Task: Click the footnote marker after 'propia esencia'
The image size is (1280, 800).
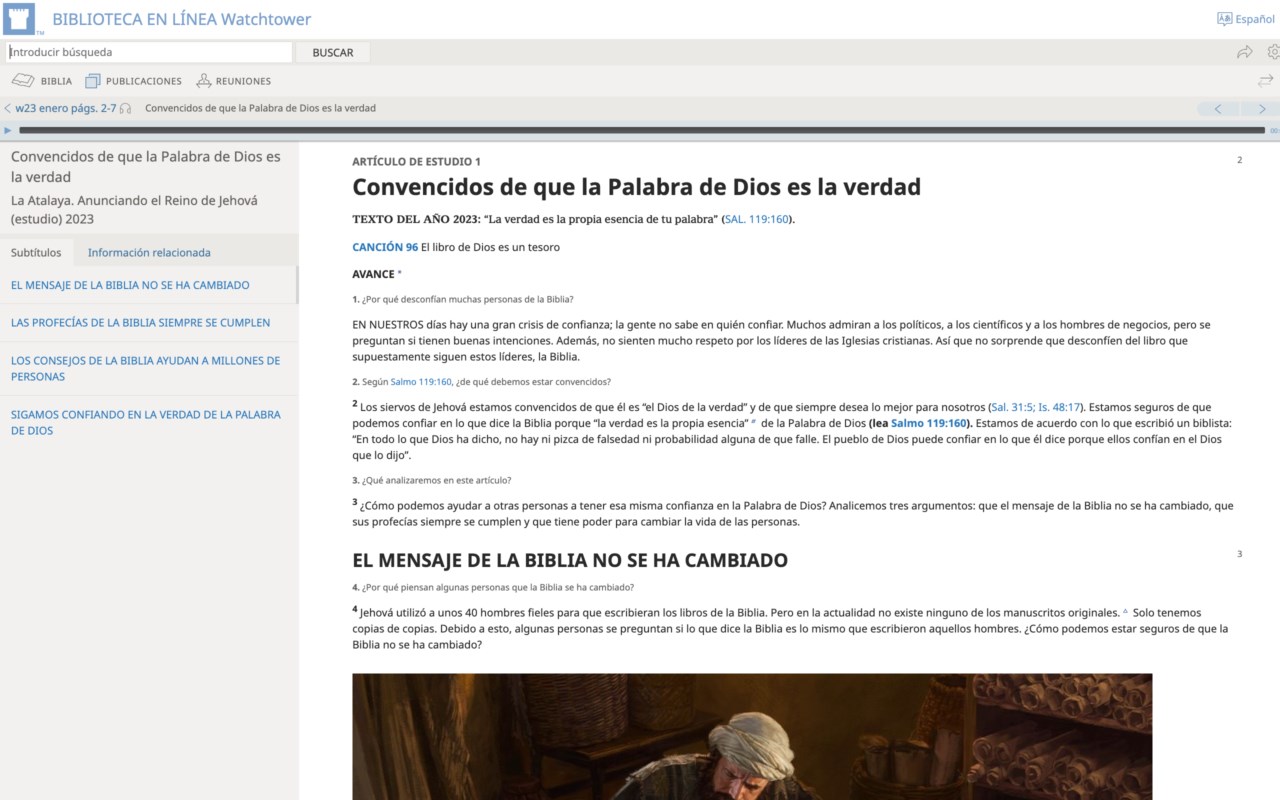Action: tap(754, 422)
